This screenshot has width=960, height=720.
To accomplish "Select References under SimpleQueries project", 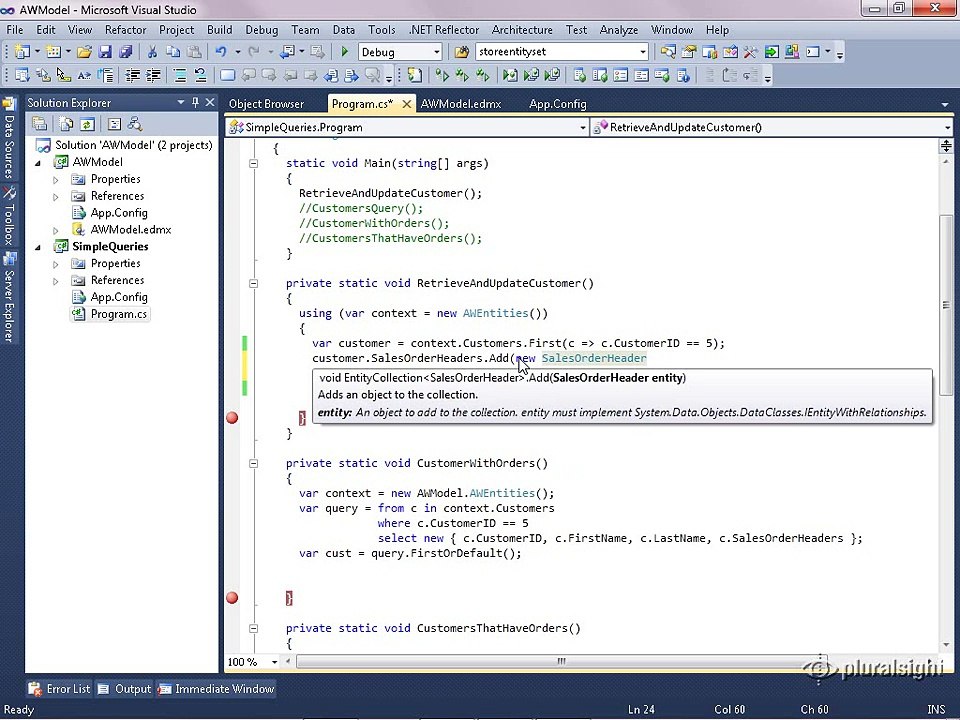I will (x=117, y=280).
